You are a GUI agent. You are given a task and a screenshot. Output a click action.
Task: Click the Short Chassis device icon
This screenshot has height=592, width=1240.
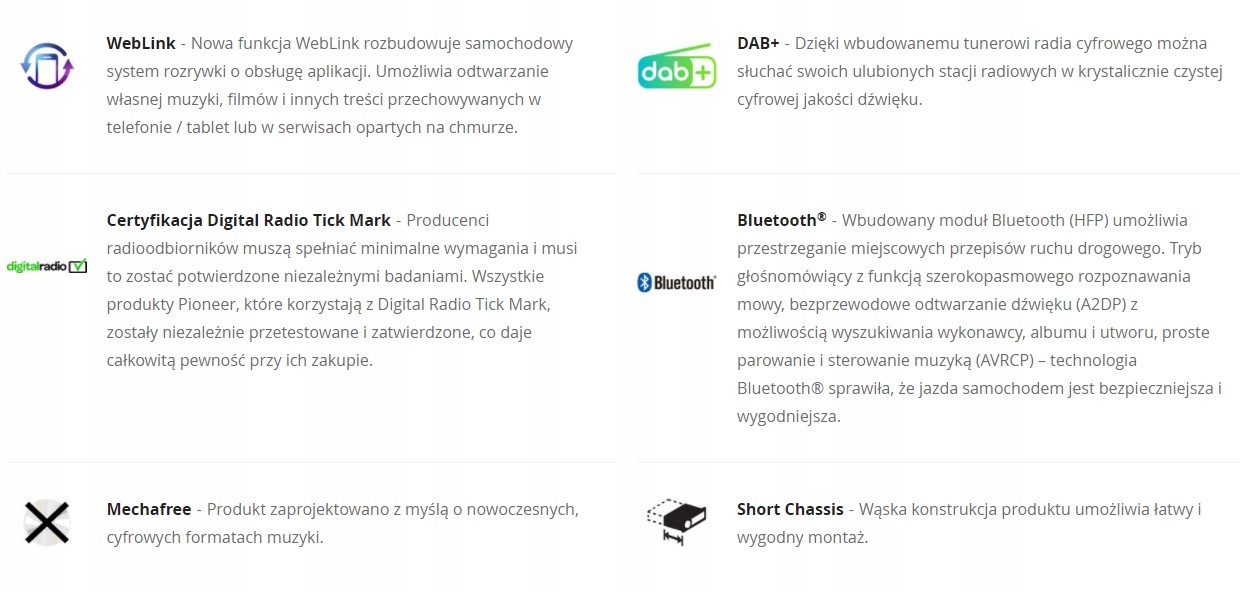coord(677,521)
